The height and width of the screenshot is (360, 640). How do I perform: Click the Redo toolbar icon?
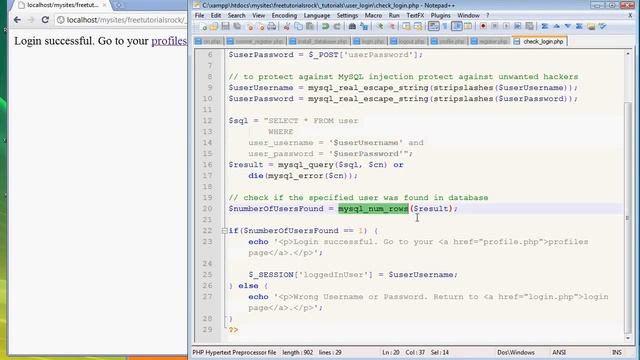(x=337, y=27)
